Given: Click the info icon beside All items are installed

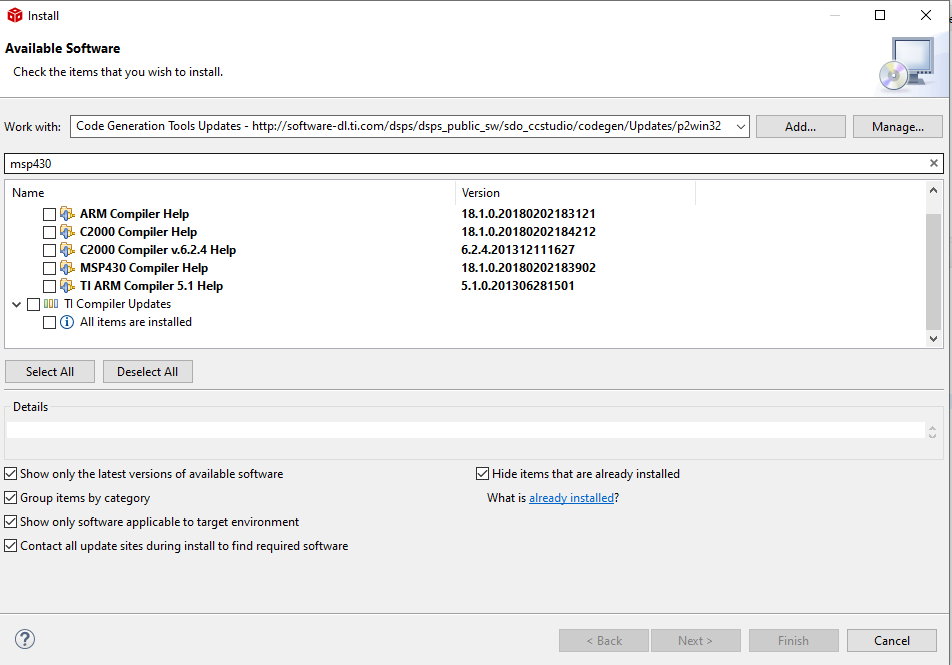Looking at the screenshot, I should pos(67,322).
